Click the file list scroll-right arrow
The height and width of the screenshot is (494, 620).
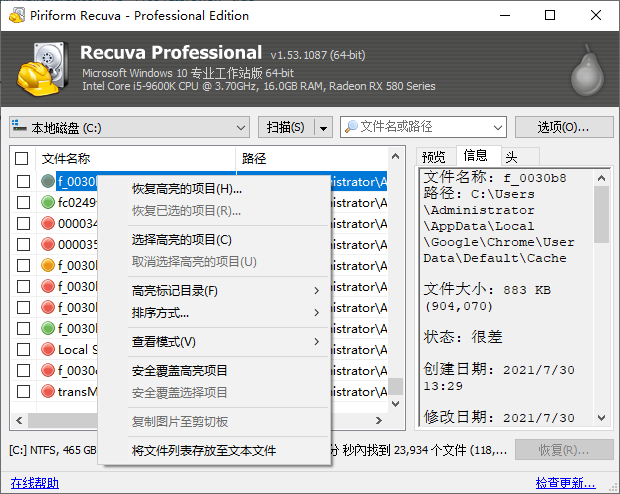coord(379,420)
